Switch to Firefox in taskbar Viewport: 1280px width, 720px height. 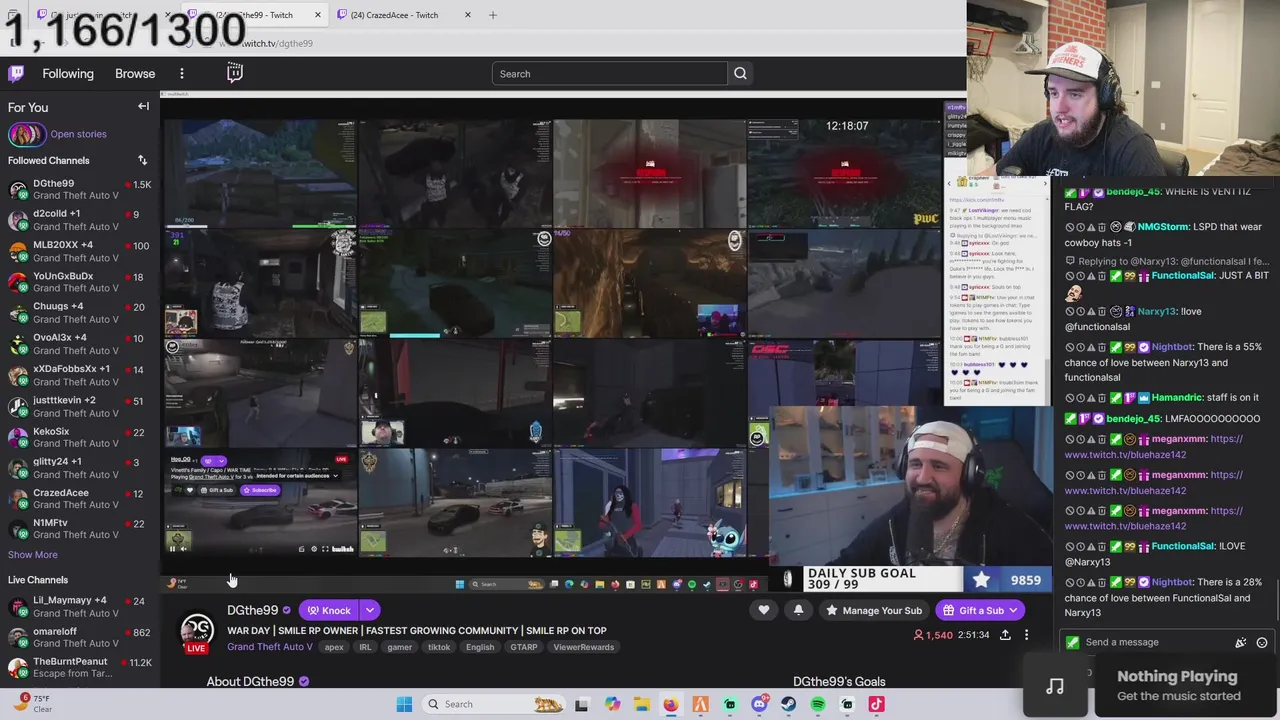[671, 704]
